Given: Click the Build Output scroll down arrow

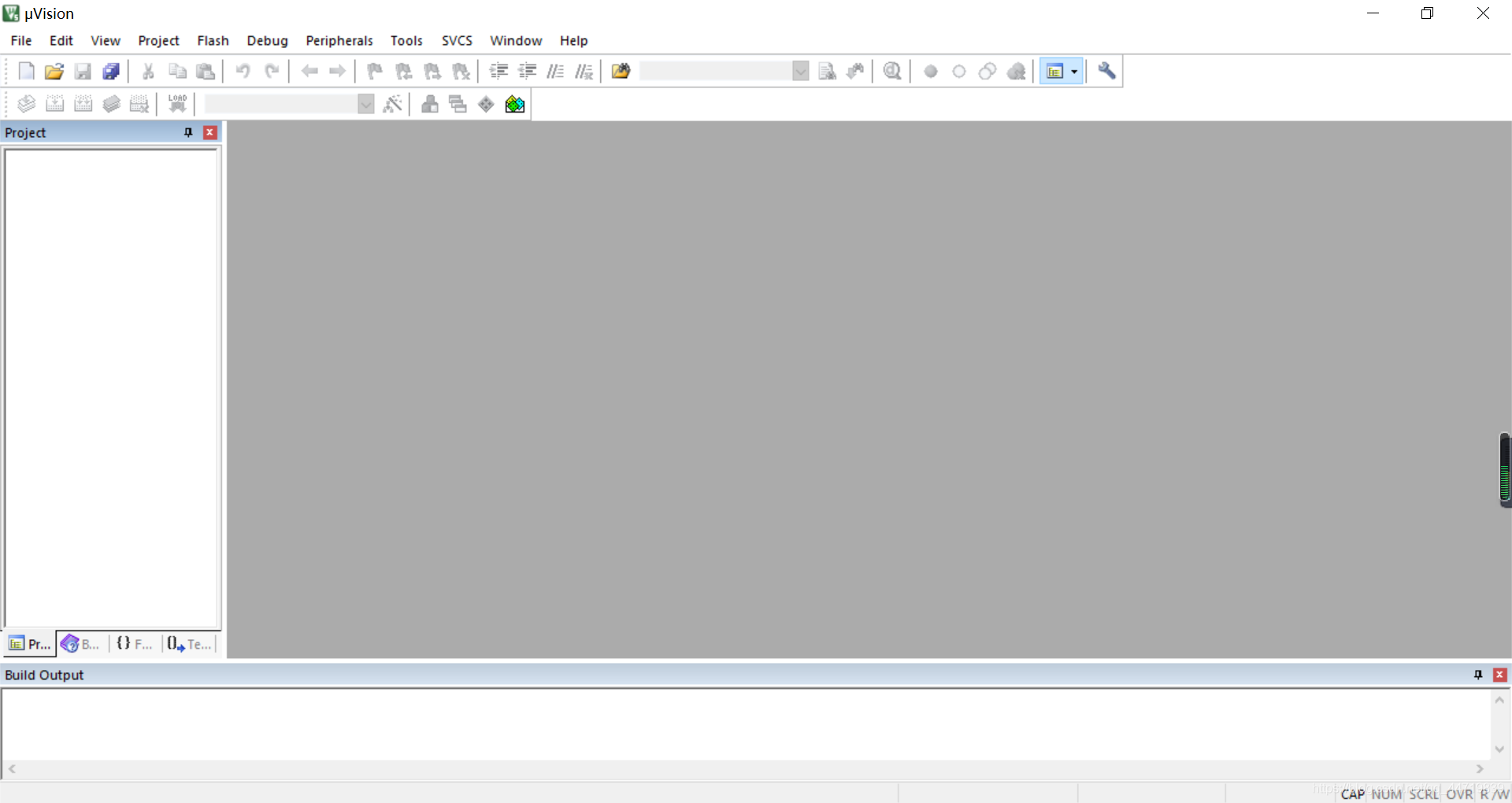Looking at the screenshot, I should pyautogui.click(x=1499, y=749).
